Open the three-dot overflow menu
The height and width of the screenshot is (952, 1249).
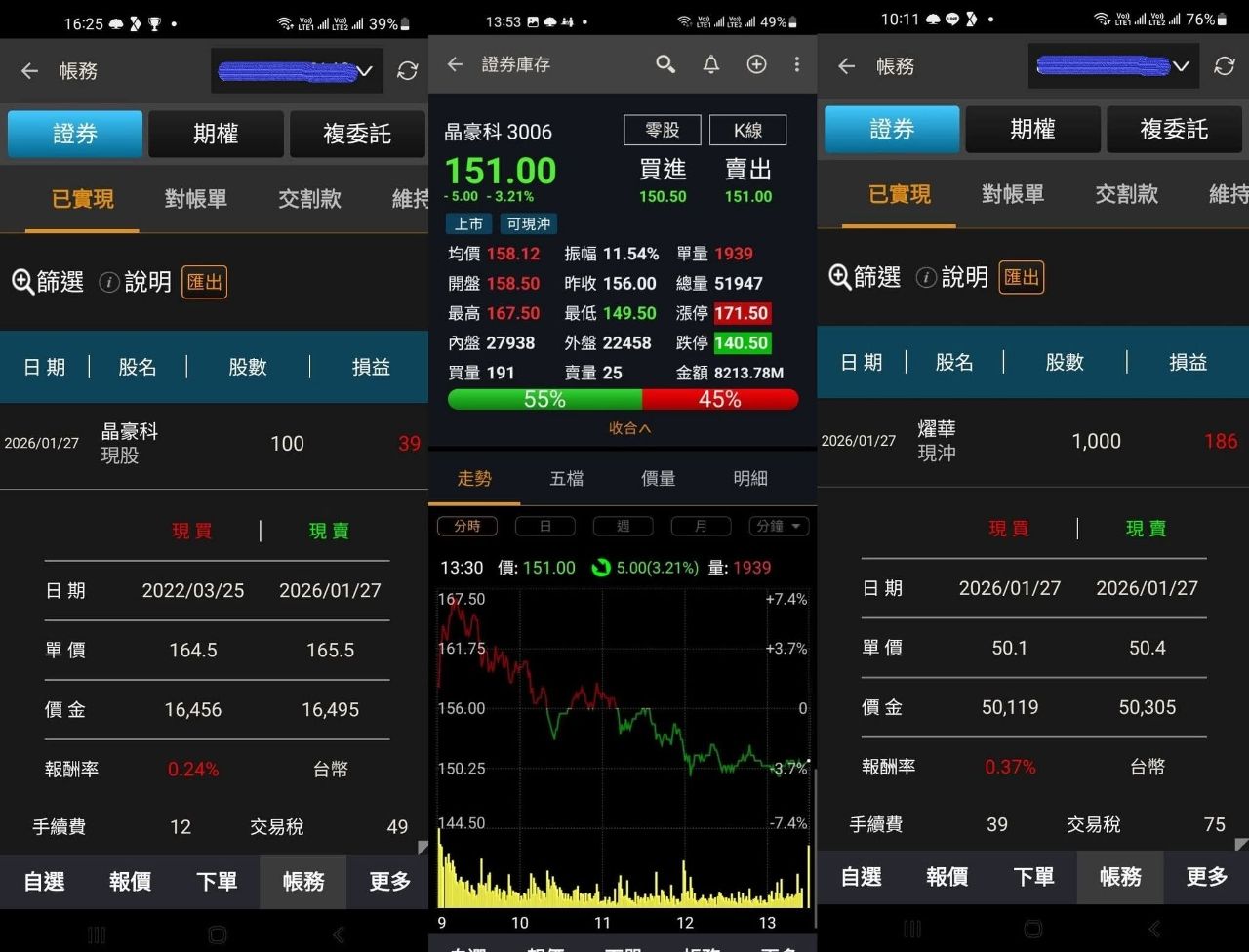coord(796,64)
